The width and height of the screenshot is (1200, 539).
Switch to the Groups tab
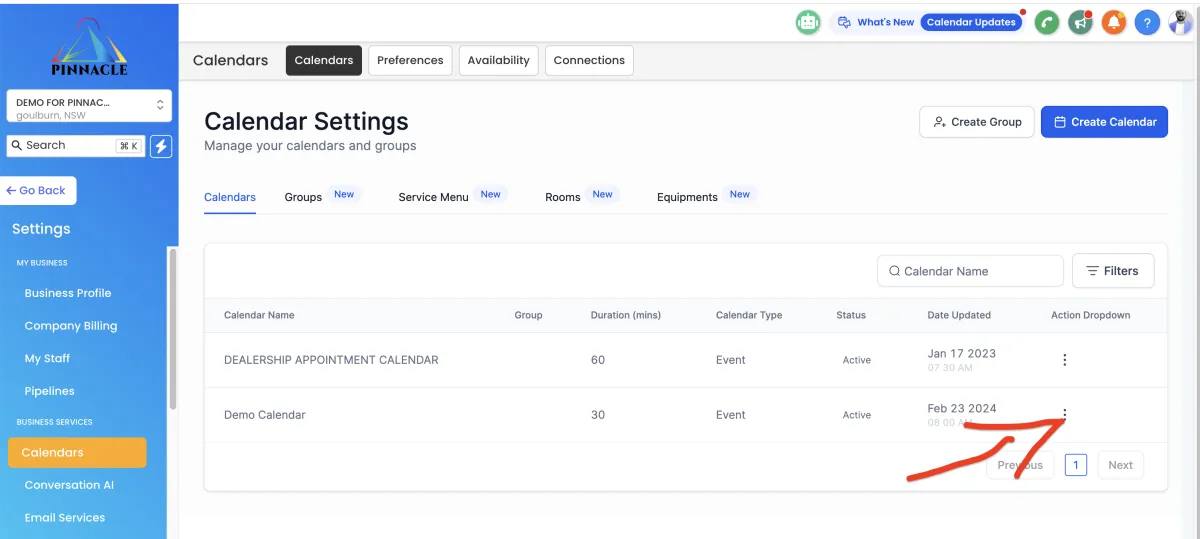click(x=303, y=197)
